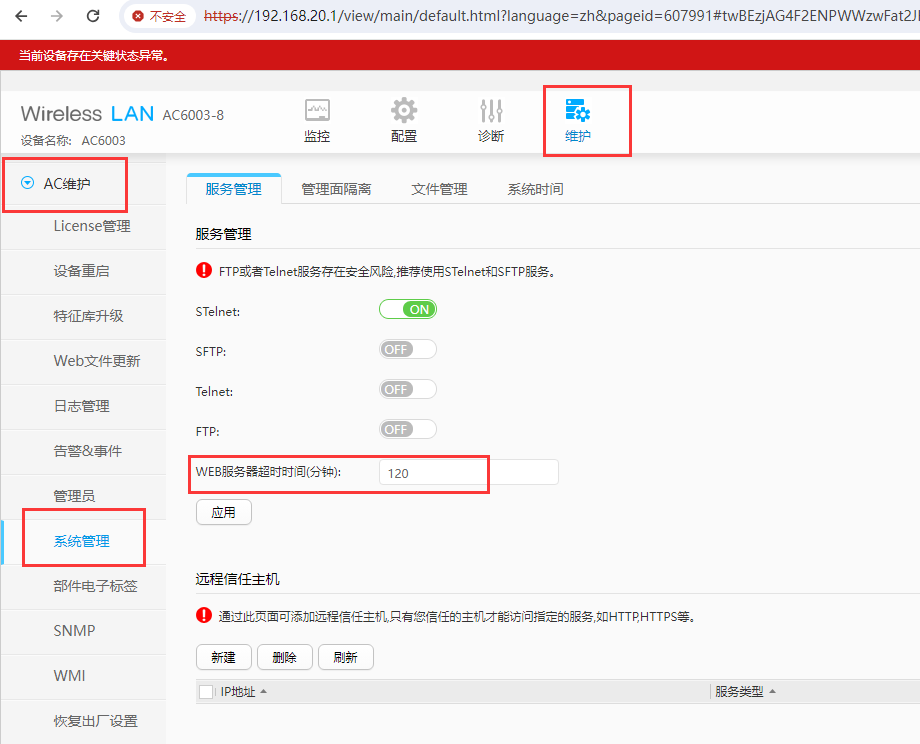Viewport: 920px width, 744px height.
Task: Click the 应用 apply button
Action: (224, 512)
